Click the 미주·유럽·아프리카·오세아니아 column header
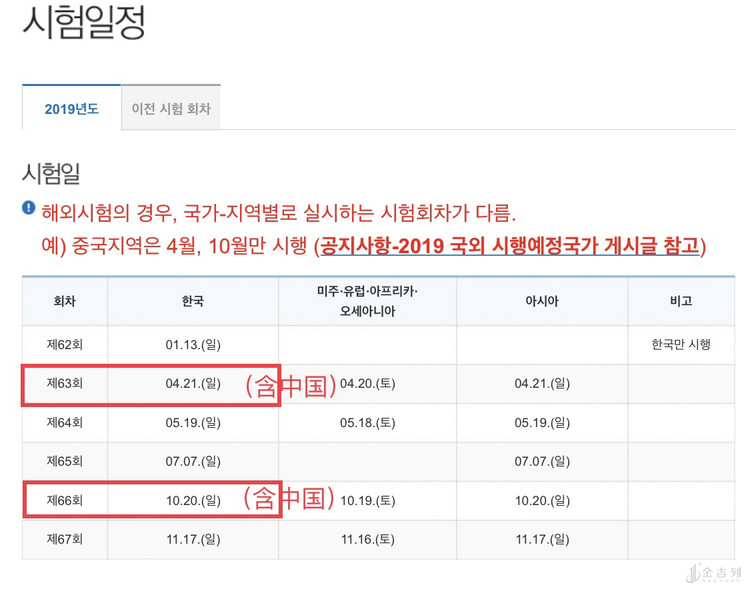Image resolution: width=750 pixels, height=593 pixels. (x=367, y=301)
